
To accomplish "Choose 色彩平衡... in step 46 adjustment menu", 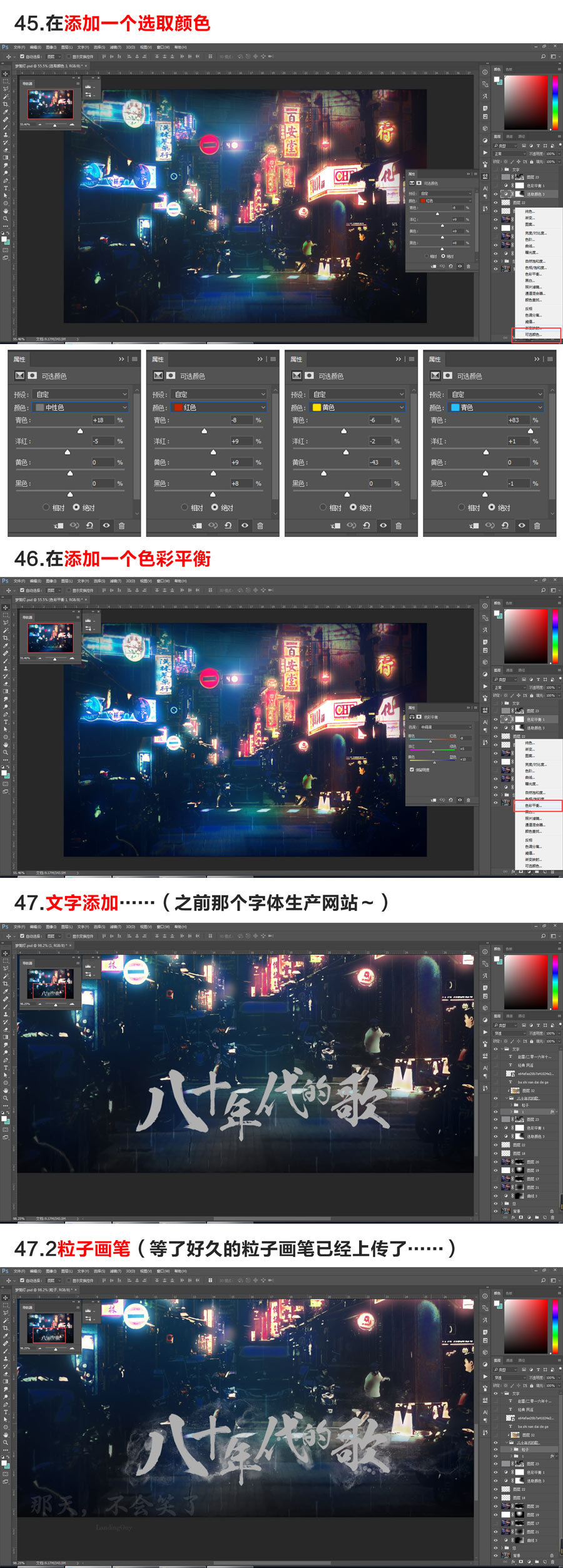I will tap(534, 805).
